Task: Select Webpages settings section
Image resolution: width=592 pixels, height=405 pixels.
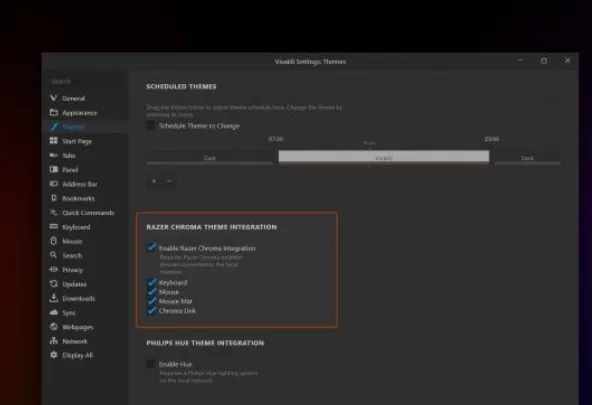Action: click(x=78, y=327)
